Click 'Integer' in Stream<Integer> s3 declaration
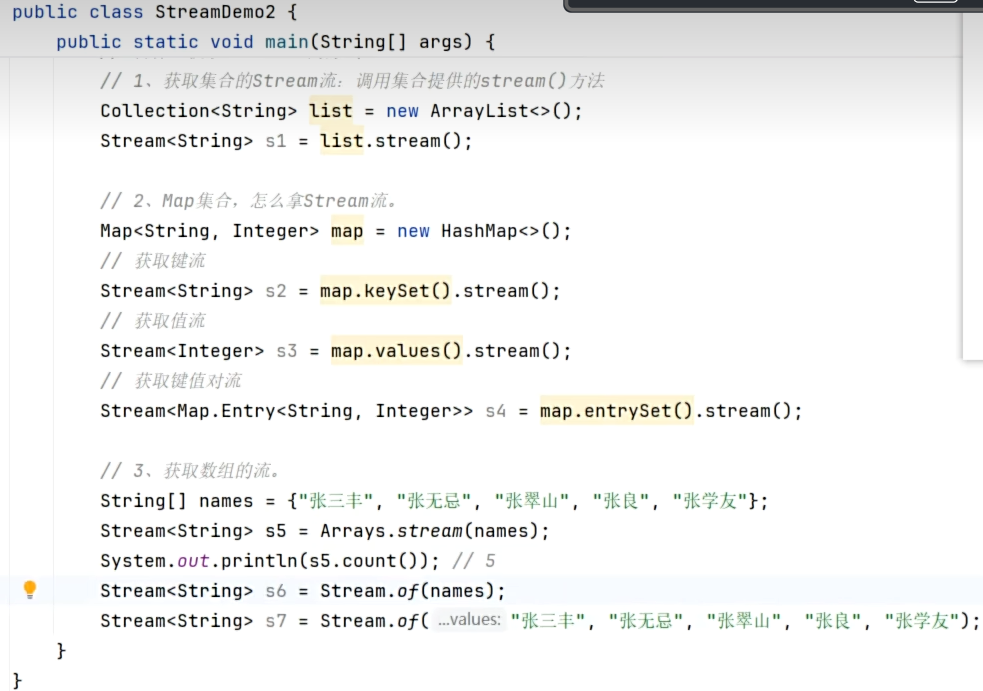983x691 pixels. 215,351
